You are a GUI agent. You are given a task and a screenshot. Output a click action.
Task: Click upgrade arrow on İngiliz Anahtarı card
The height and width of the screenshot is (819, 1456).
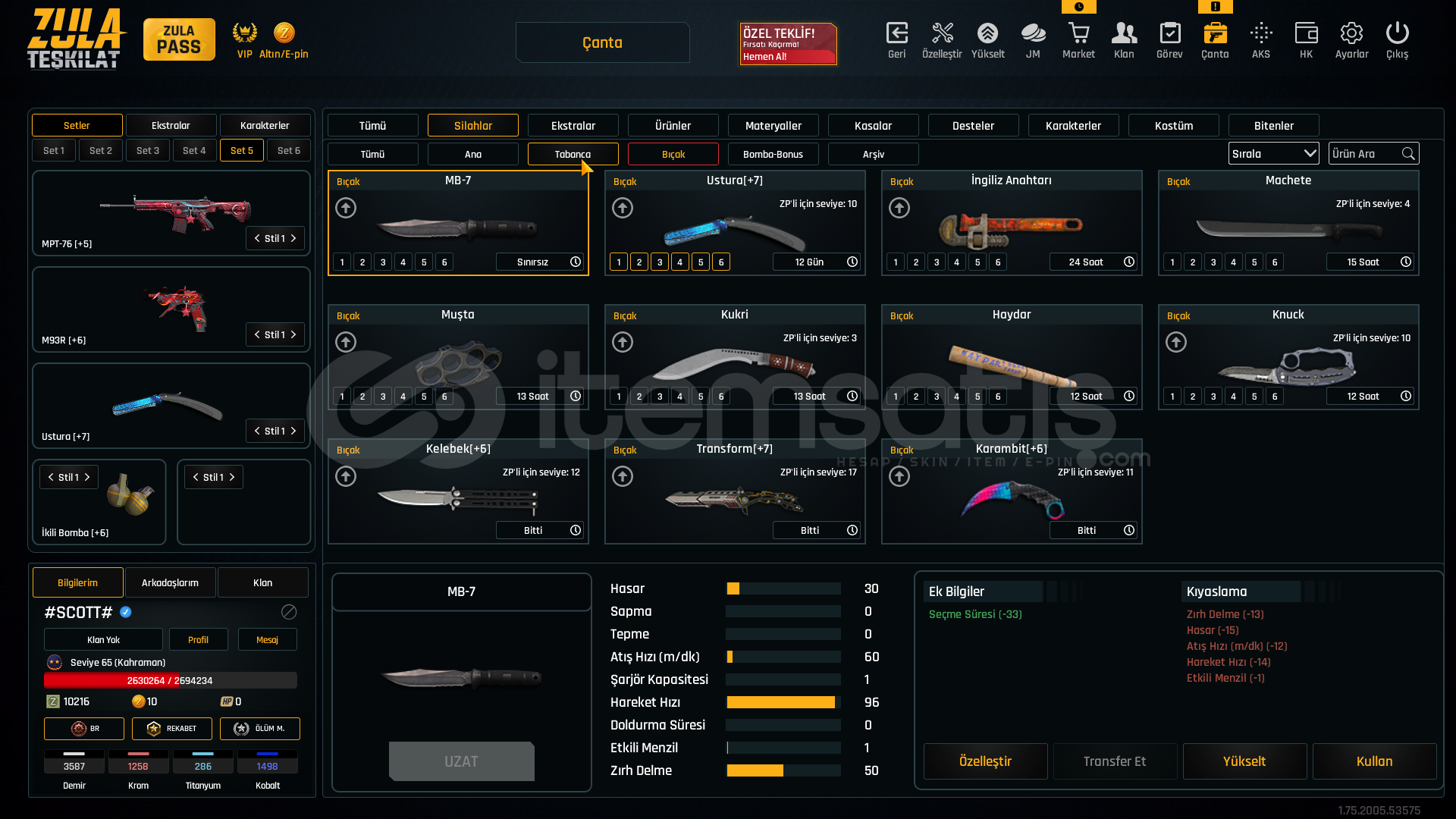click(899, 208)
